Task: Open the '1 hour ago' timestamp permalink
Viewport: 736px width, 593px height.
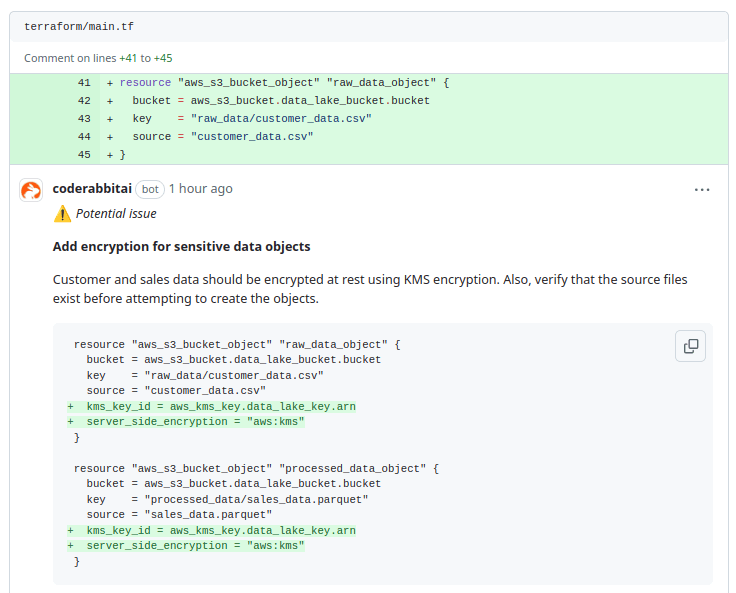Action: click(x=200, y=188)
